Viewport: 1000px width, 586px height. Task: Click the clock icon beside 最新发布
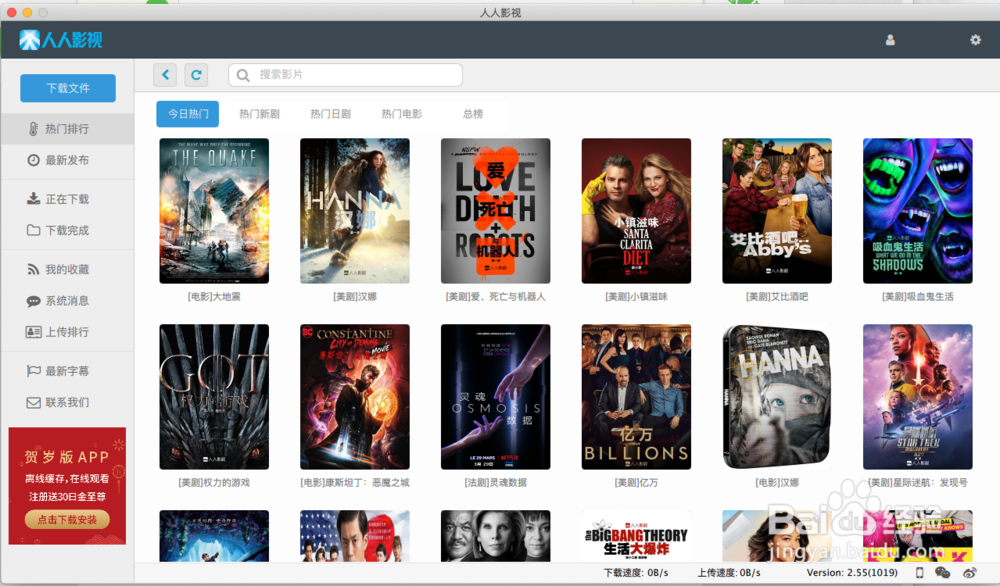pos(33,160)
